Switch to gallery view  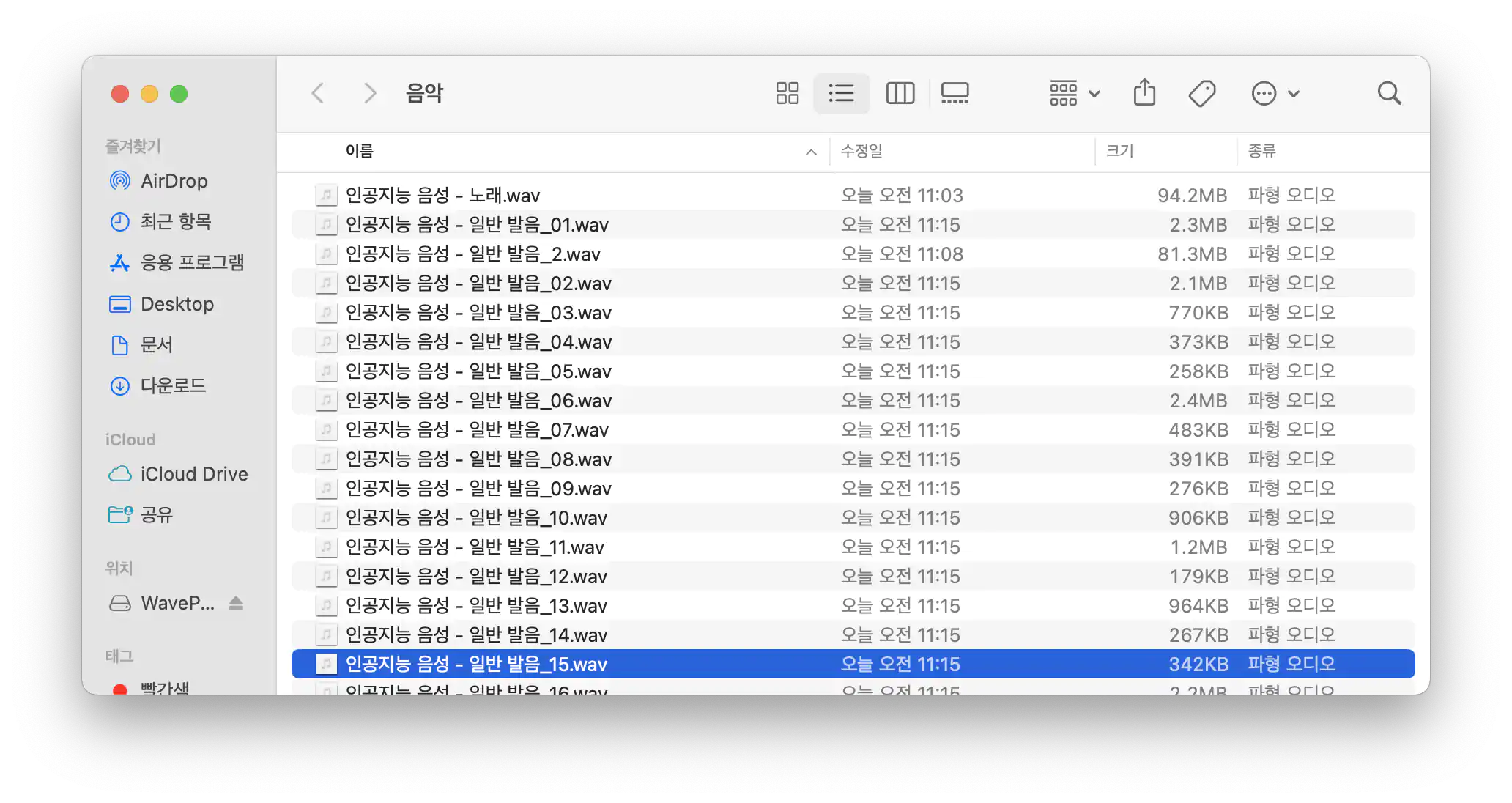click(955, 93)
